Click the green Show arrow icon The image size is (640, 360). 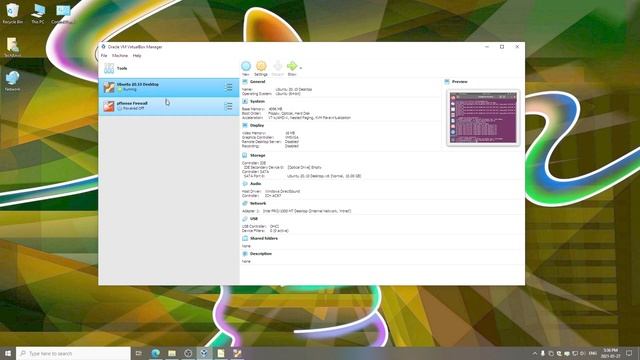(292, 66)
